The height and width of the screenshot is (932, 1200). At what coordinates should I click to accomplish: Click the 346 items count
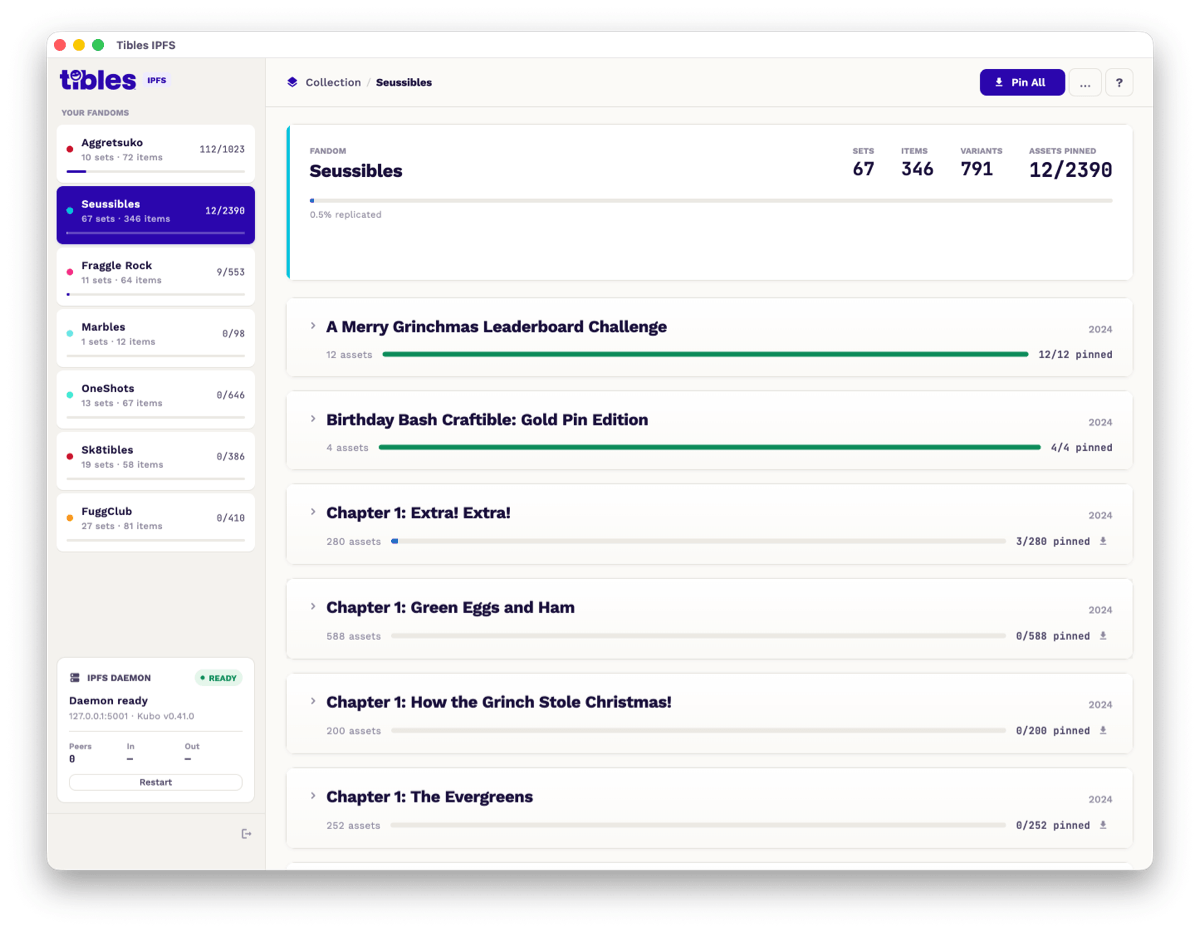pos(917,169)
